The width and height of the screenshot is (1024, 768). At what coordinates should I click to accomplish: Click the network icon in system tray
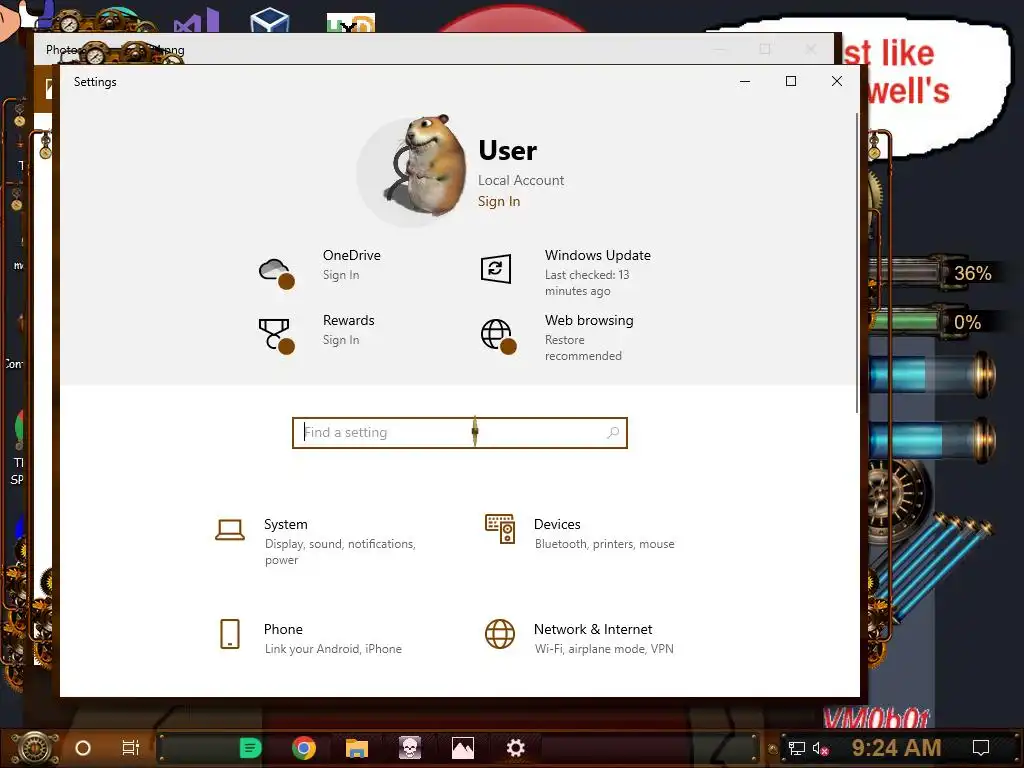[796, 748]
